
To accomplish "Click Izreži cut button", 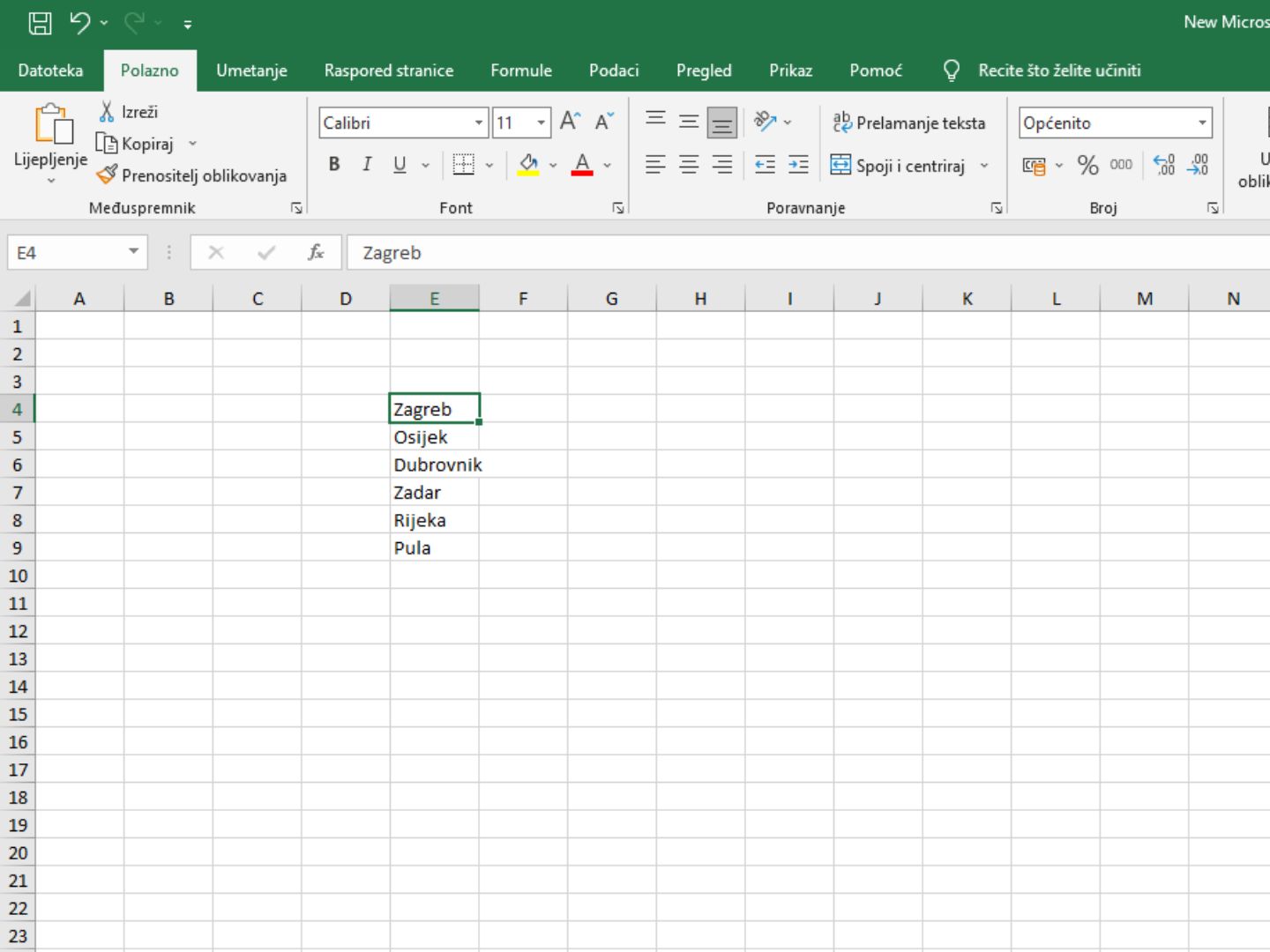I will [x=129, y=112].
